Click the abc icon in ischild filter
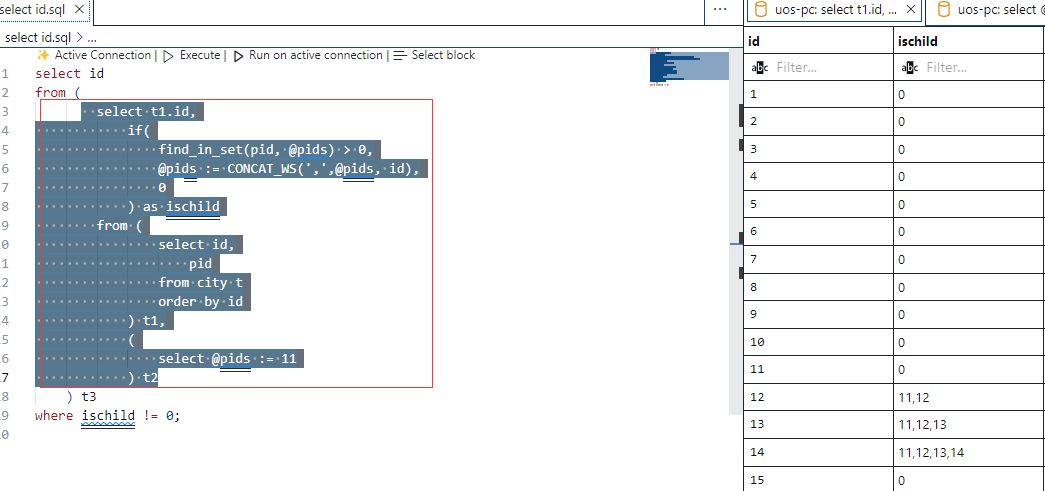The width and height of the screenshot is (1045, 491). [910, 67]
